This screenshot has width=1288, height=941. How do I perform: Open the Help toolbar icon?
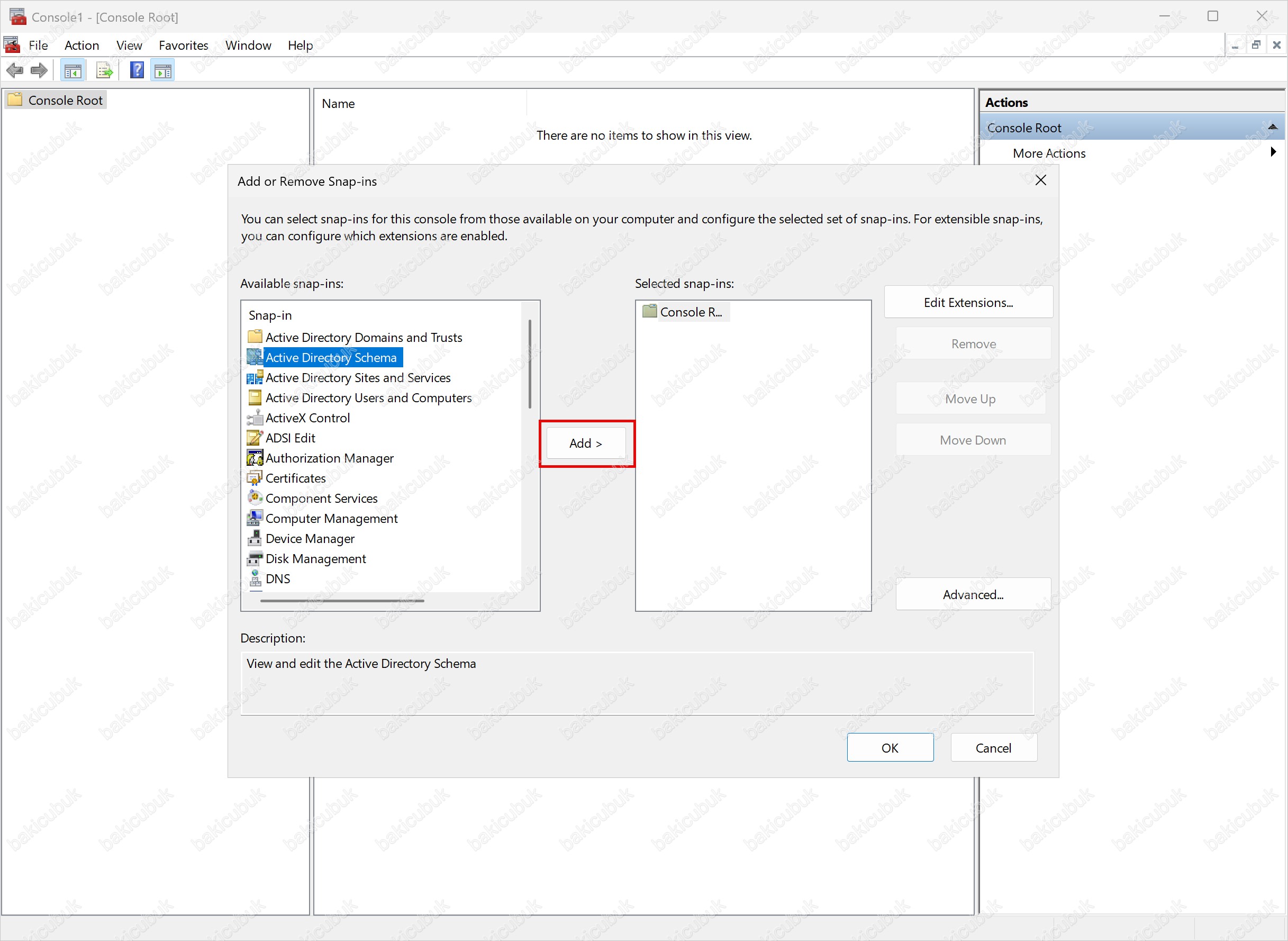(x=137, y=70)
